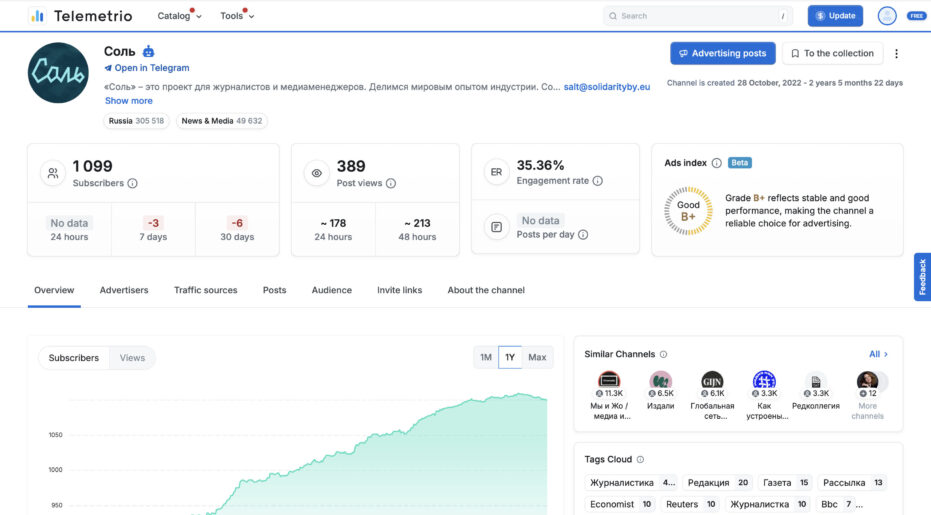Click info icon next to Posts per day
Image resolution: width=931 pixels, height=515 pixels.
[x=583, y=235]
